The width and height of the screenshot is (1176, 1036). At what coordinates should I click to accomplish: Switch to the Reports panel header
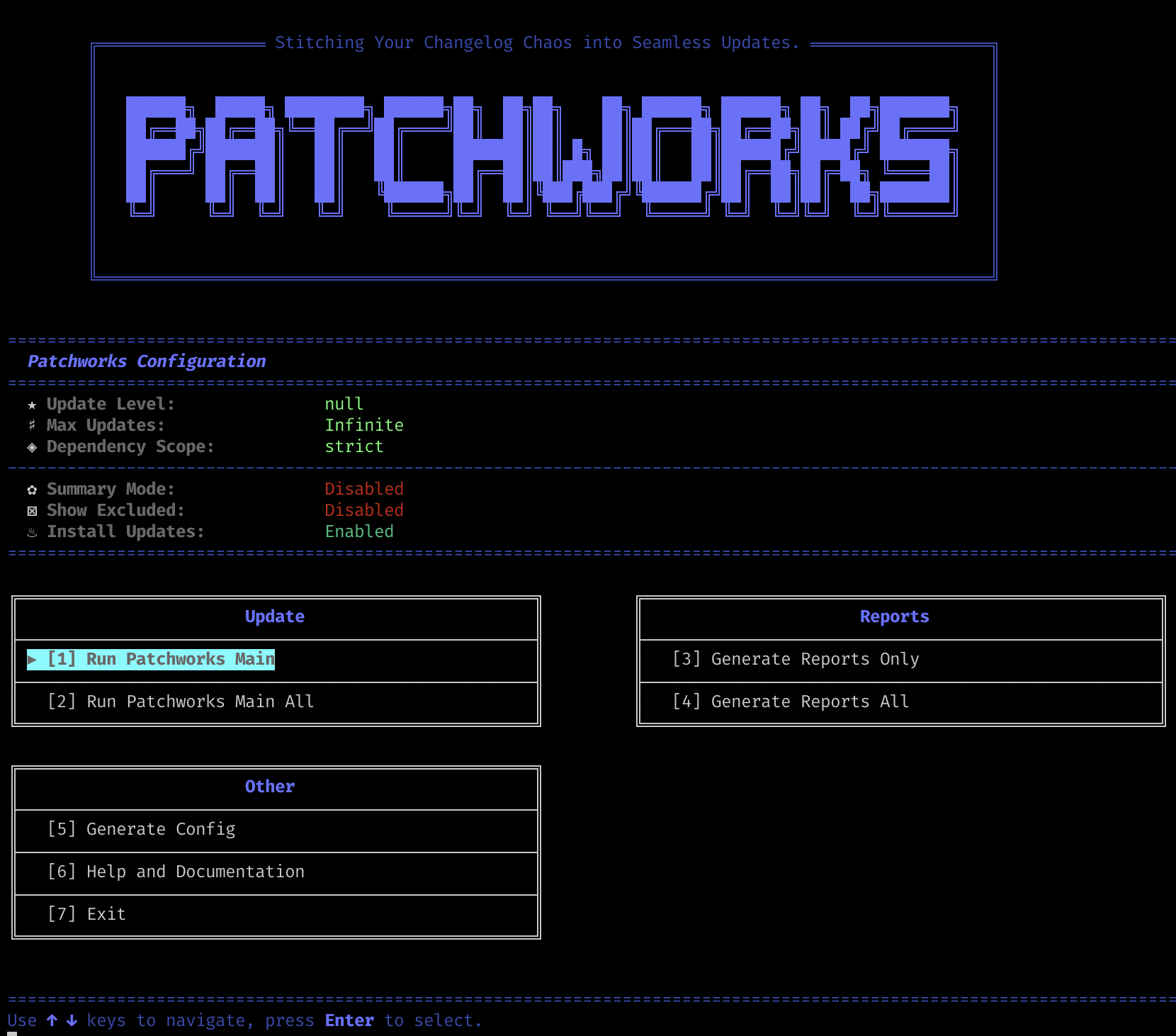coord(894,616)
